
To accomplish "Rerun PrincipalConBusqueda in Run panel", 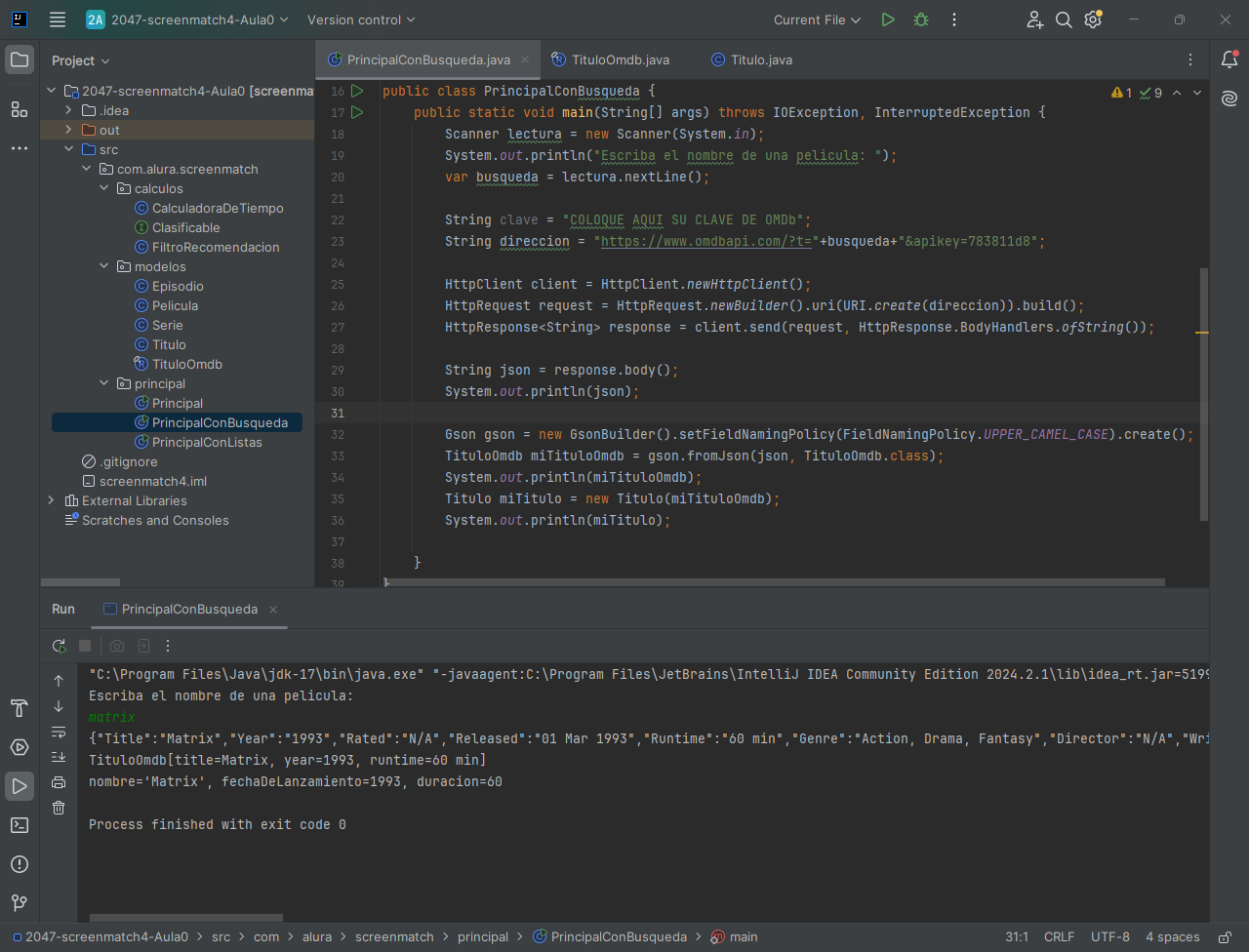I will (x=60, y=646).
